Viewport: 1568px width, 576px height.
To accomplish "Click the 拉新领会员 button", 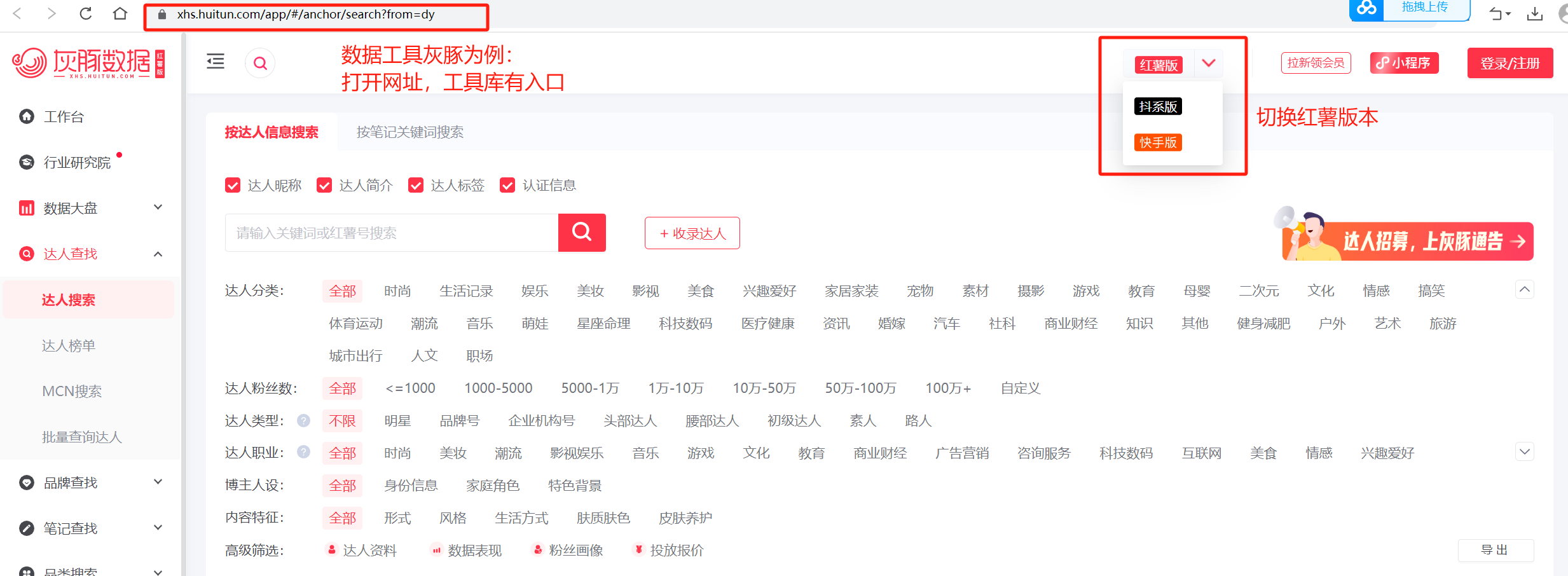I will point(1316,63).
